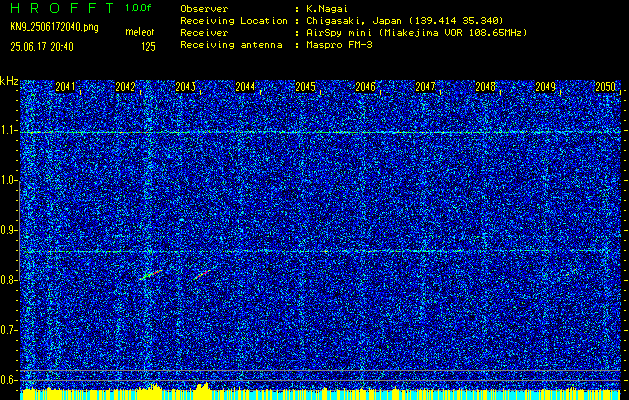The image size is (629, 400).
Task: Click the meteor echo streak under 2043
Action: (x=202, y=275)
